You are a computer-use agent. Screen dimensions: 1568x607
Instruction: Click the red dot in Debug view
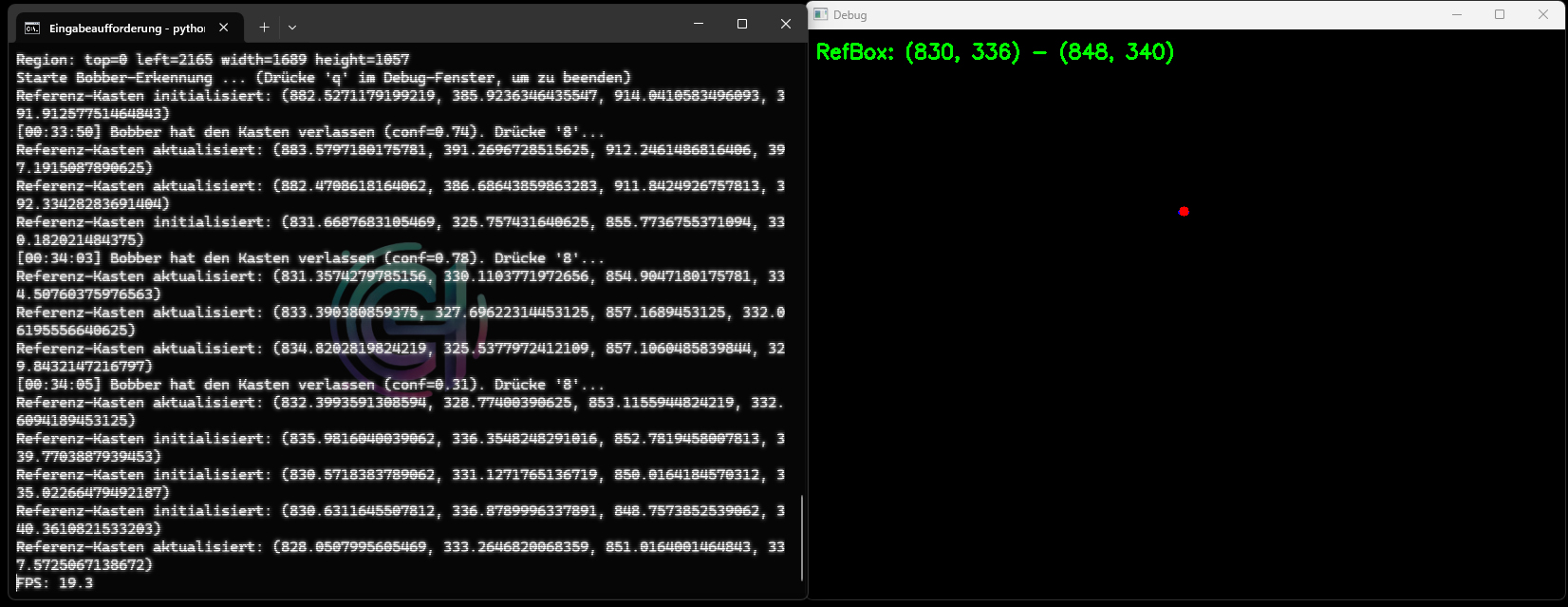(1184, 211)
